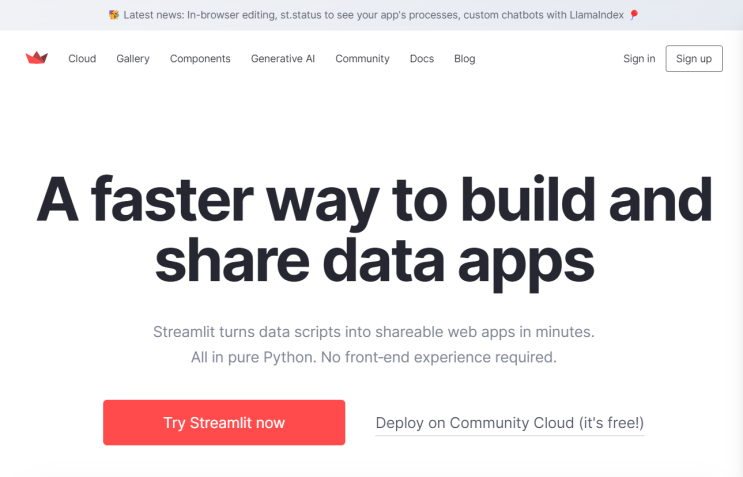The width and height of the screenshot is (743, 477).
Task: Open the Cloud menu item
Action: point(82,59)
